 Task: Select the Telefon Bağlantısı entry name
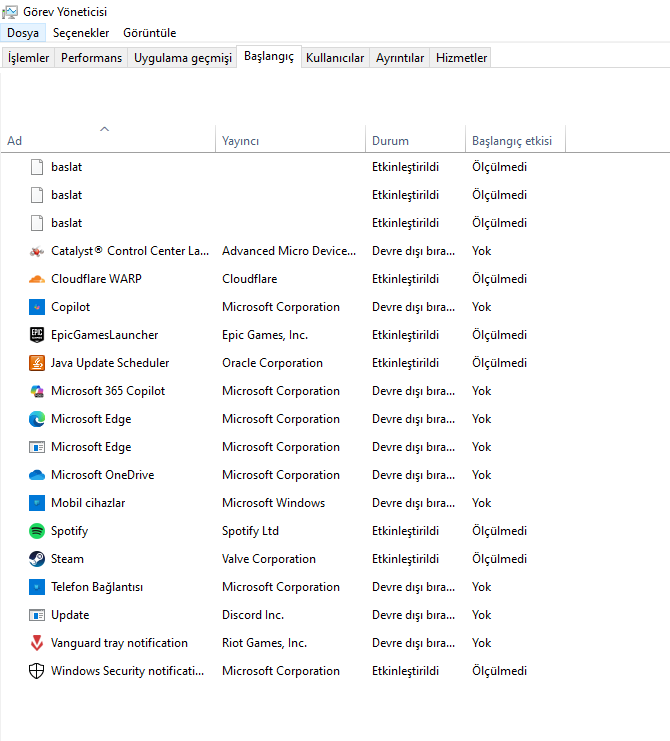(x=97, y=587)
